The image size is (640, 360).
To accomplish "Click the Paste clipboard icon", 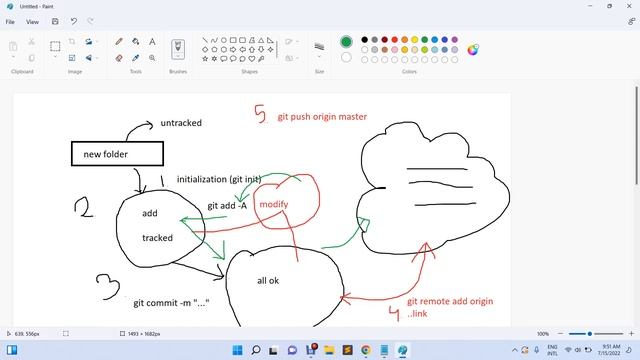I will tap(13, 46).
